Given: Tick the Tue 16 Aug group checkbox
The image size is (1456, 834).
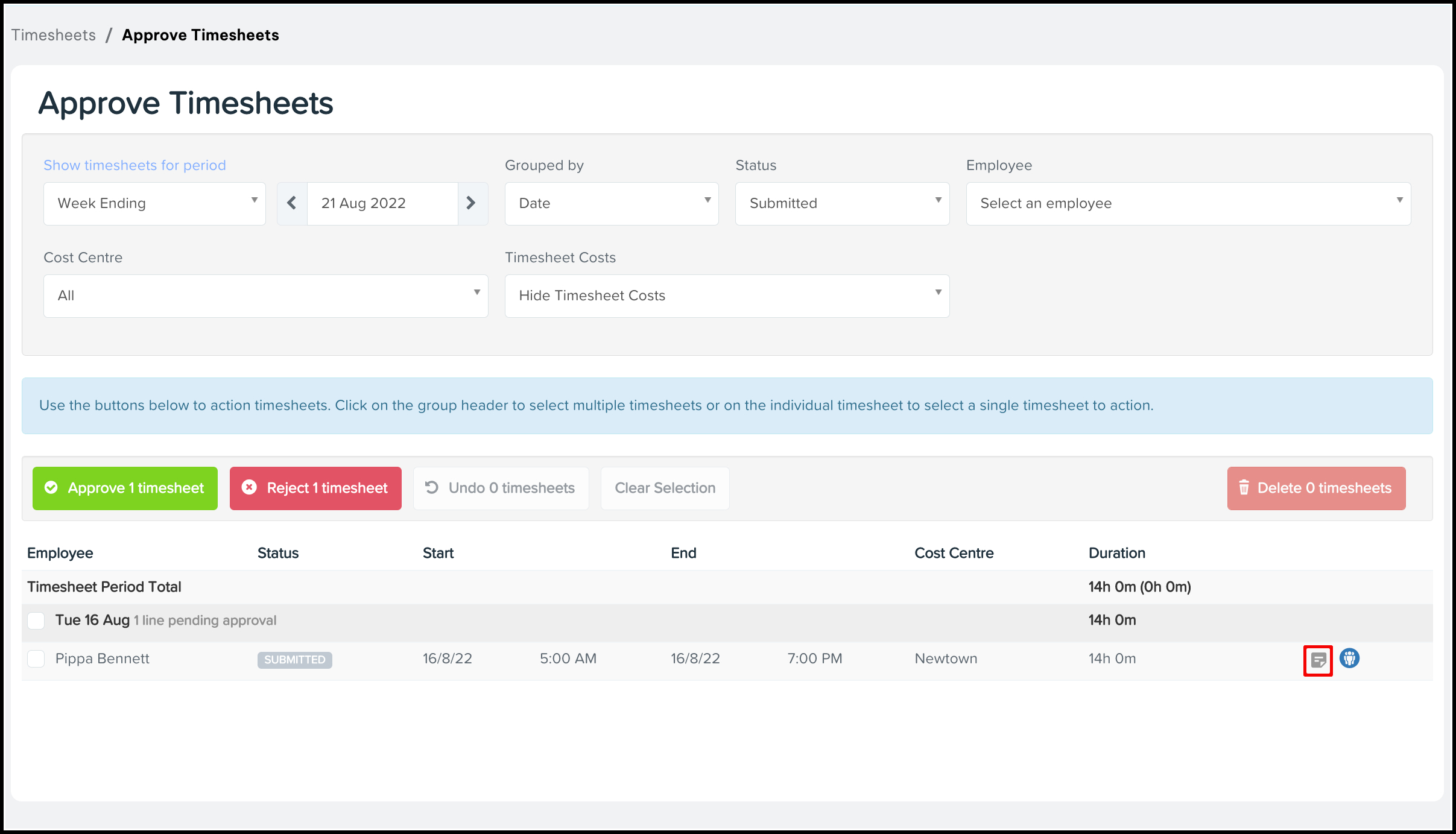Looking at the screenshot, I should pyautogui.click(x=36, y=620).
